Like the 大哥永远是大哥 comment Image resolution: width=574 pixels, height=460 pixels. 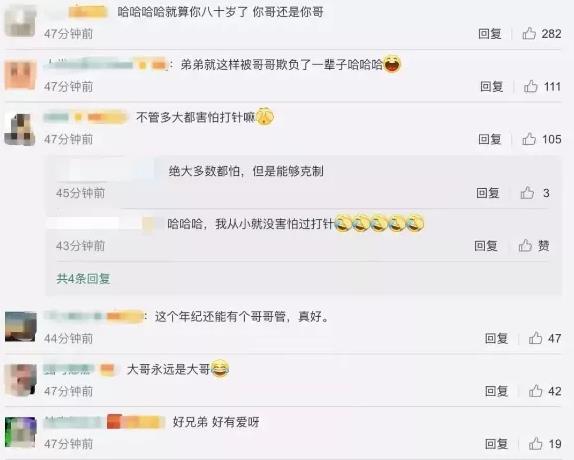click(x=536, y=391)
